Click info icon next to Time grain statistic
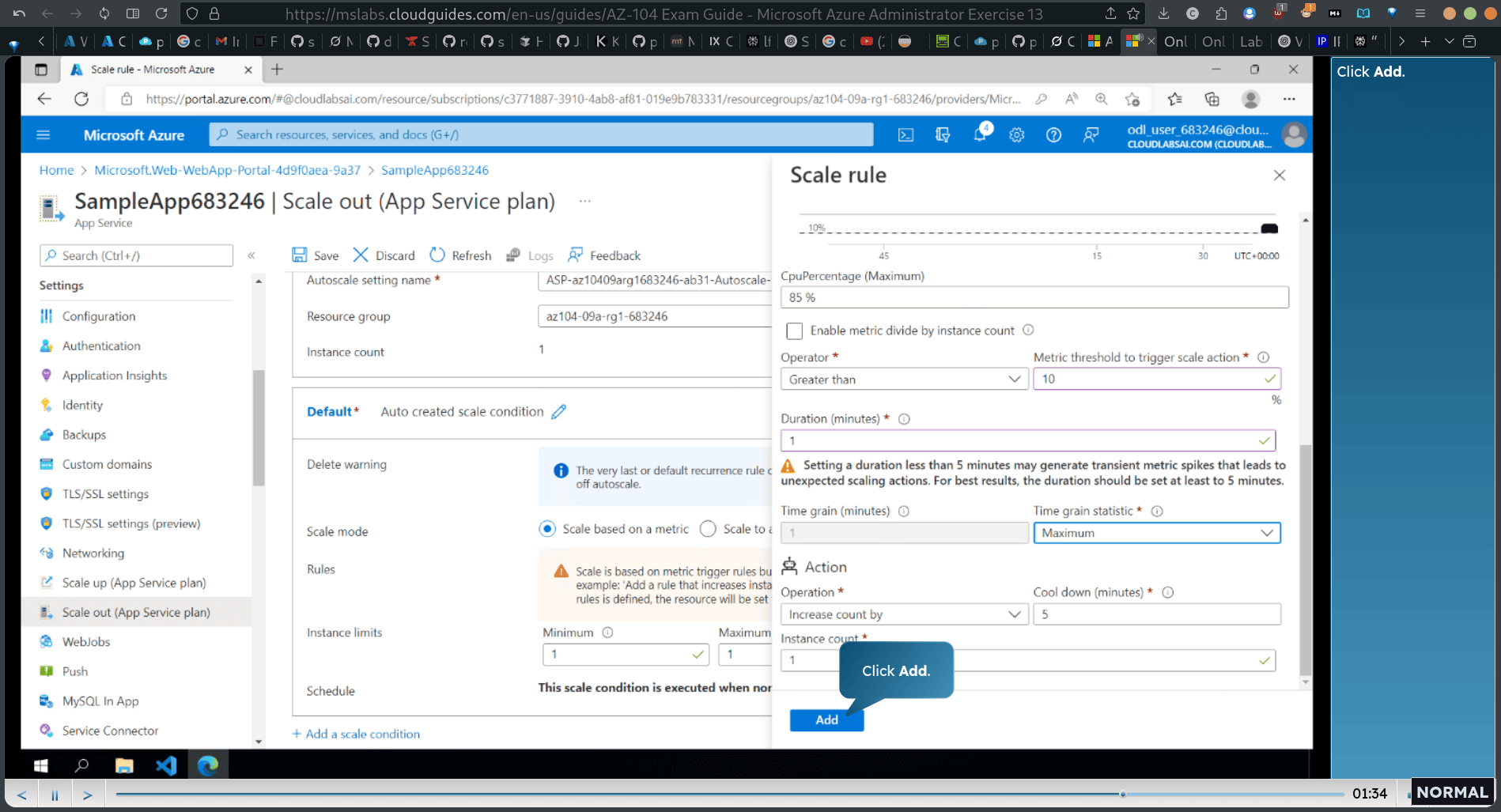The width and height of the screenshot is (1501, 812). pyautogui.click(x=1157, y=512)
